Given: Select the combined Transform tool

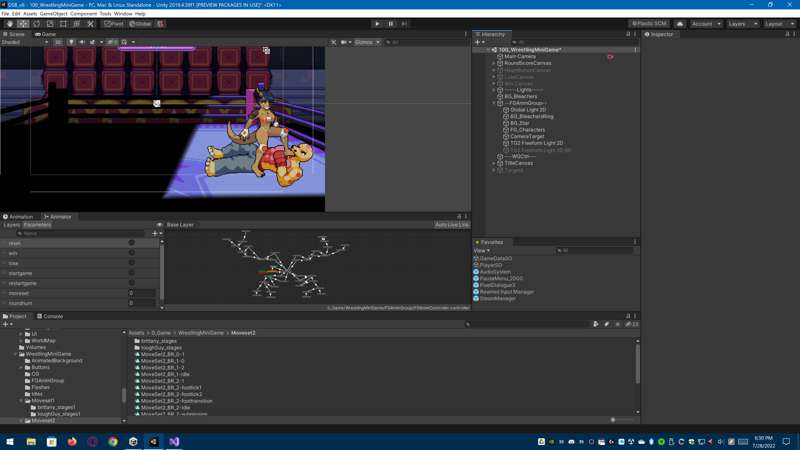Looking at the screenshot, I should 77,24.
